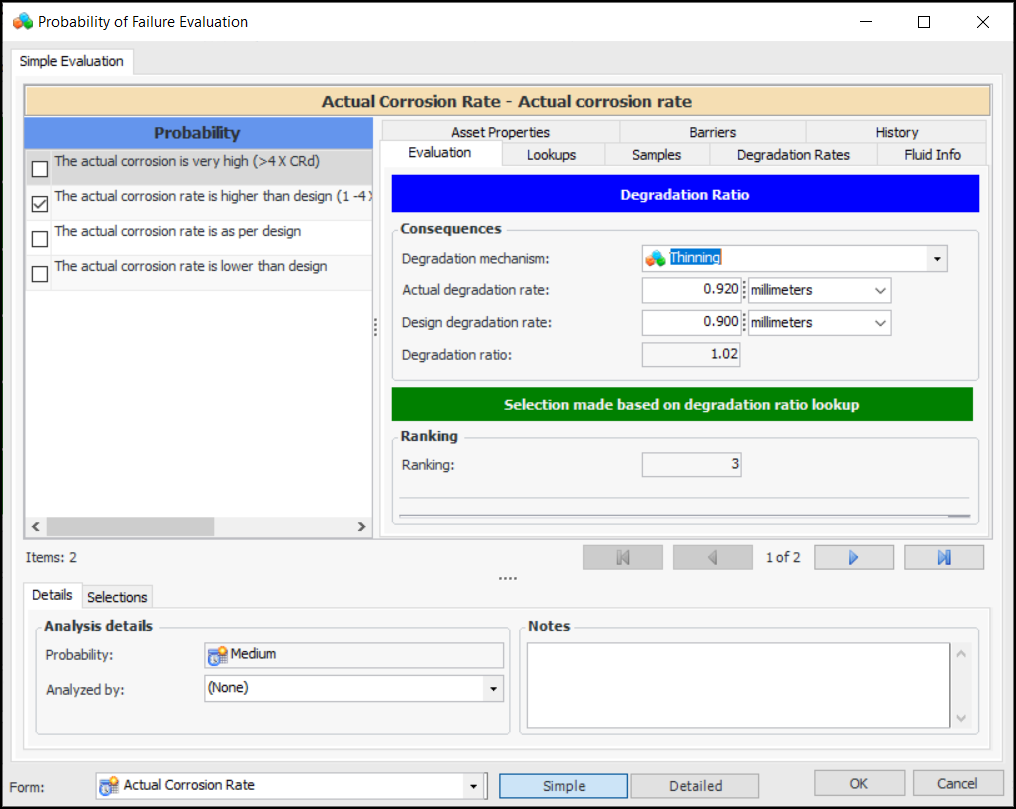Viewport: 1016px width, 809px height.
Task: Switch to the Degradation Rates tab
Action: tap(792, 155)
